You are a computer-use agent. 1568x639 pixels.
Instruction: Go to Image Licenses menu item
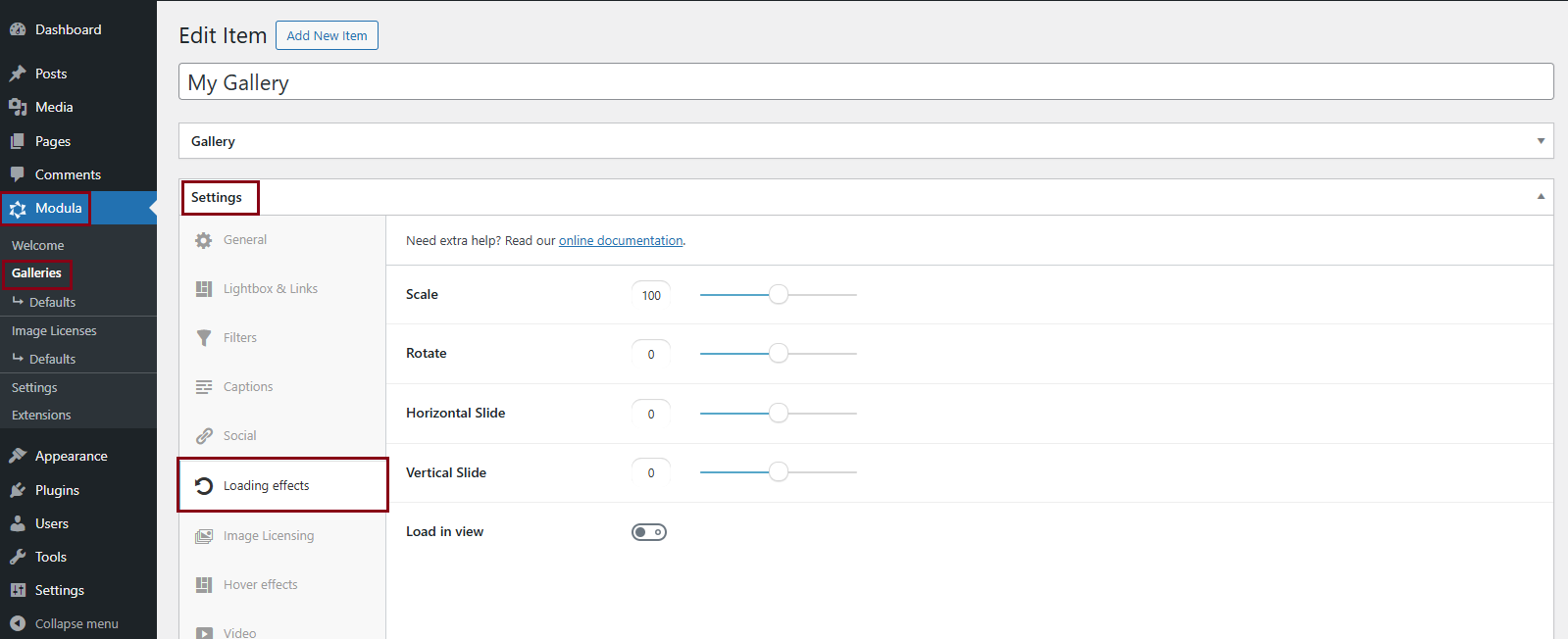[x=54, y=331]
